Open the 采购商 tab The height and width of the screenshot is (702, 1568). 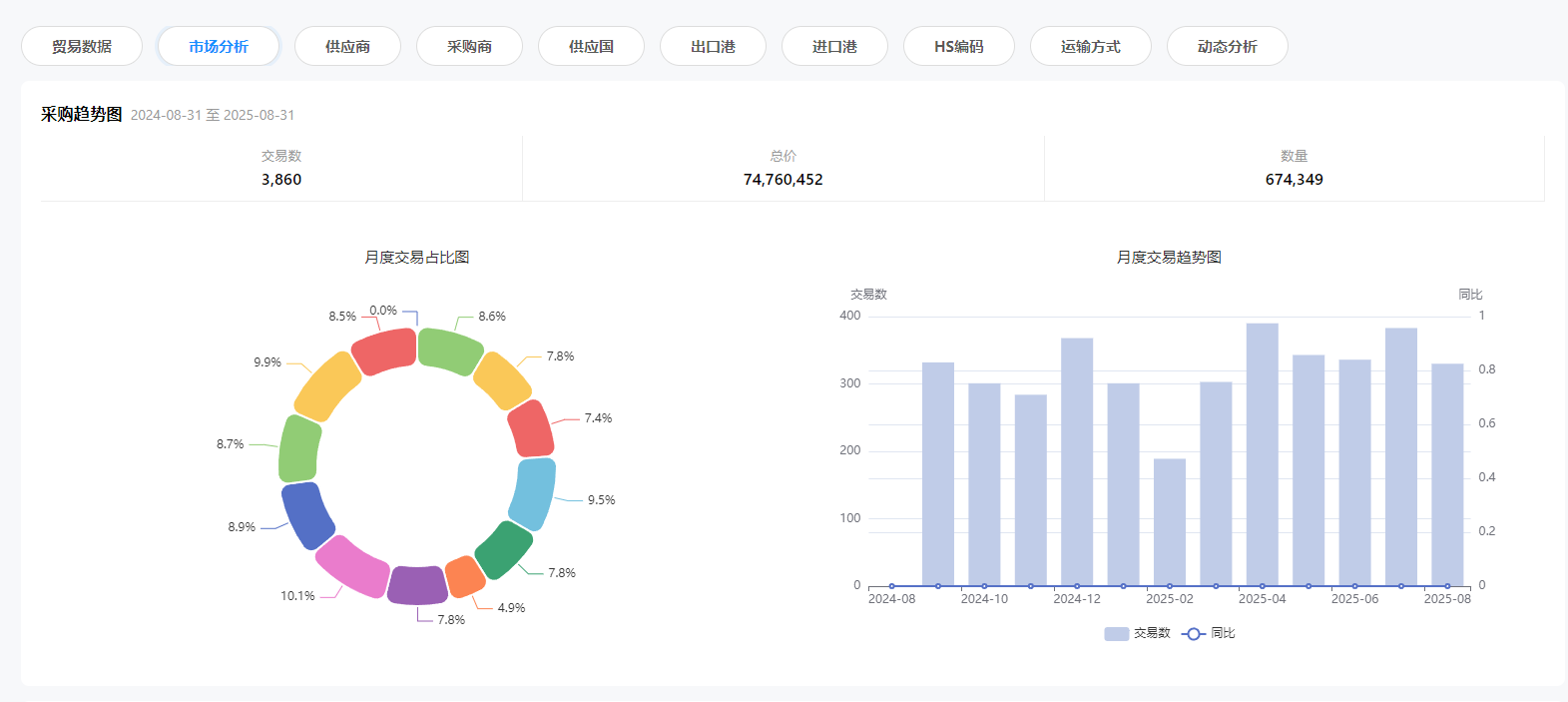tap(469, 46)
